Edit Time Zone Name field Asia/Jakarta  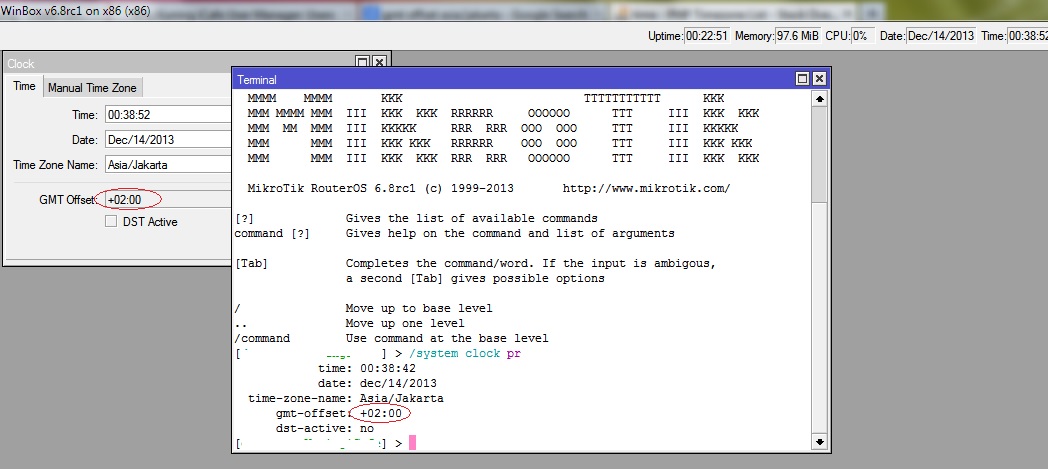[x=168, y=164]
